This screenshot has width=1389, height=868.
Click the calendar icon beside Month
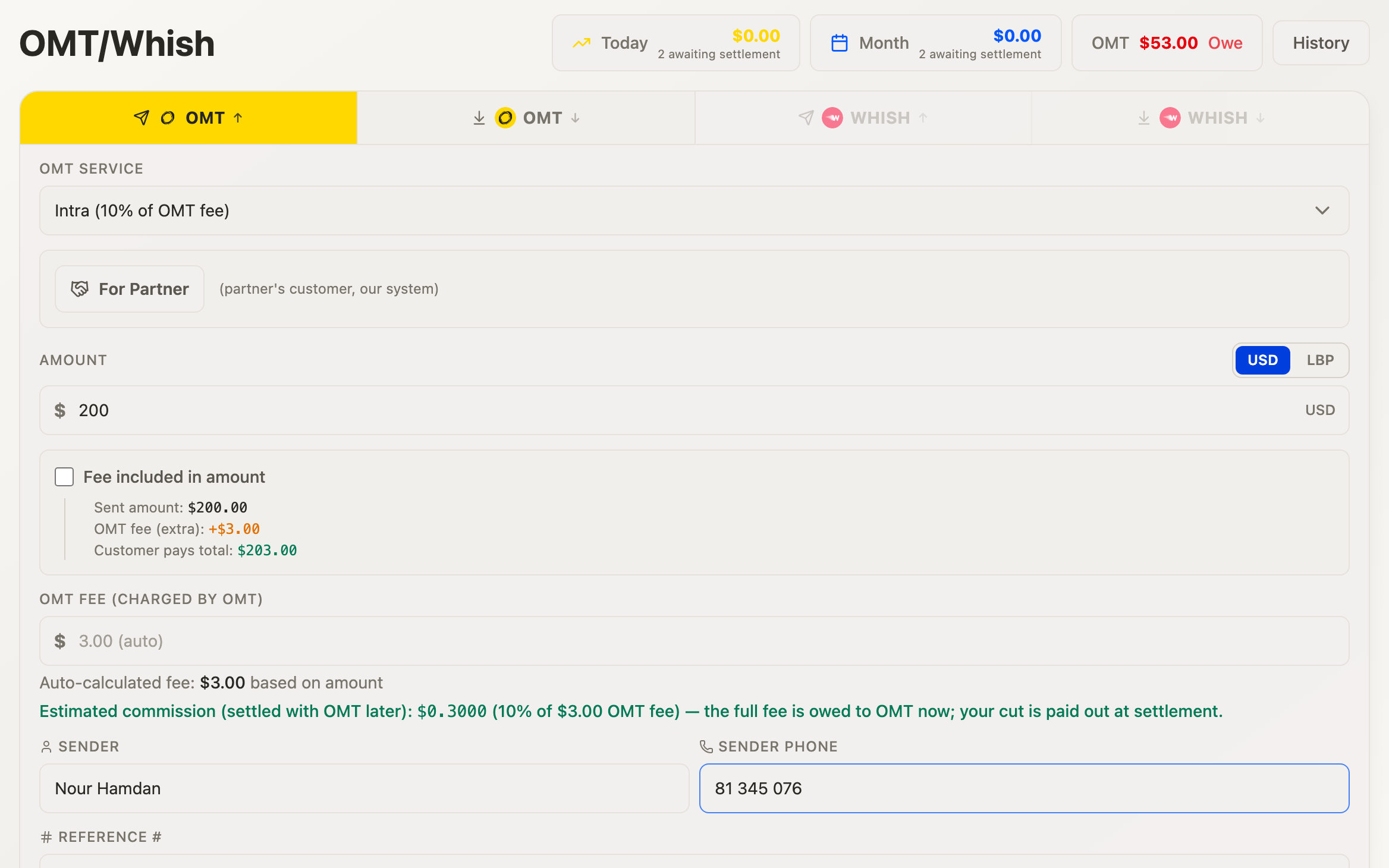tap(840, 43)
